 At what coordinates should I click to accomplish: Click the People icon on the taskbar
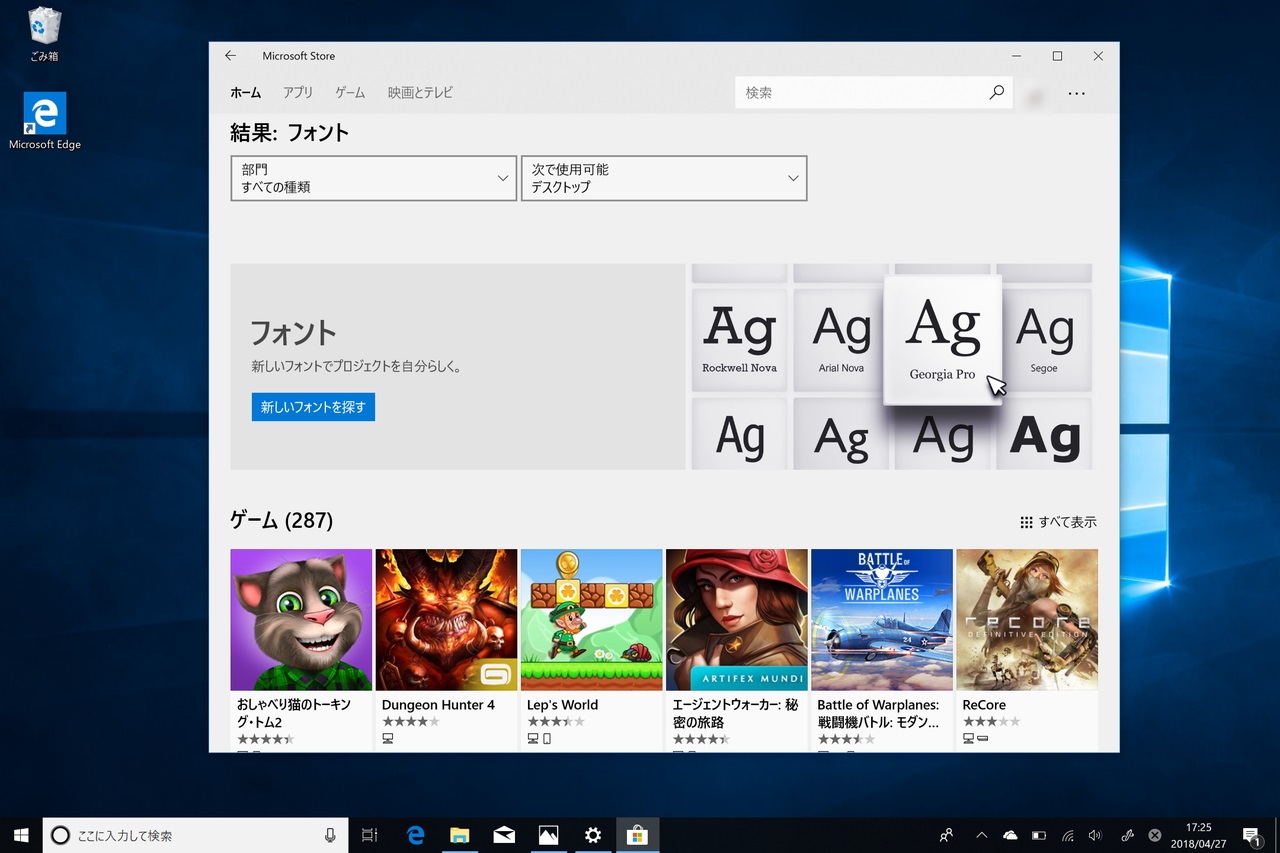[945, 835]
